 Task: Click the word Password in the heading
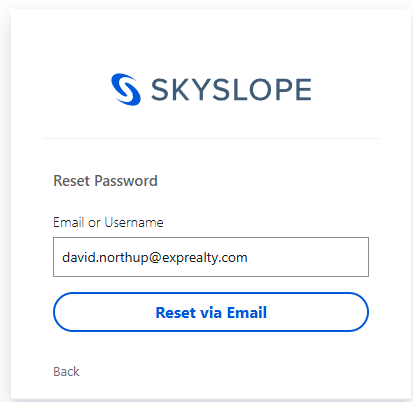(x=126, y=181)
